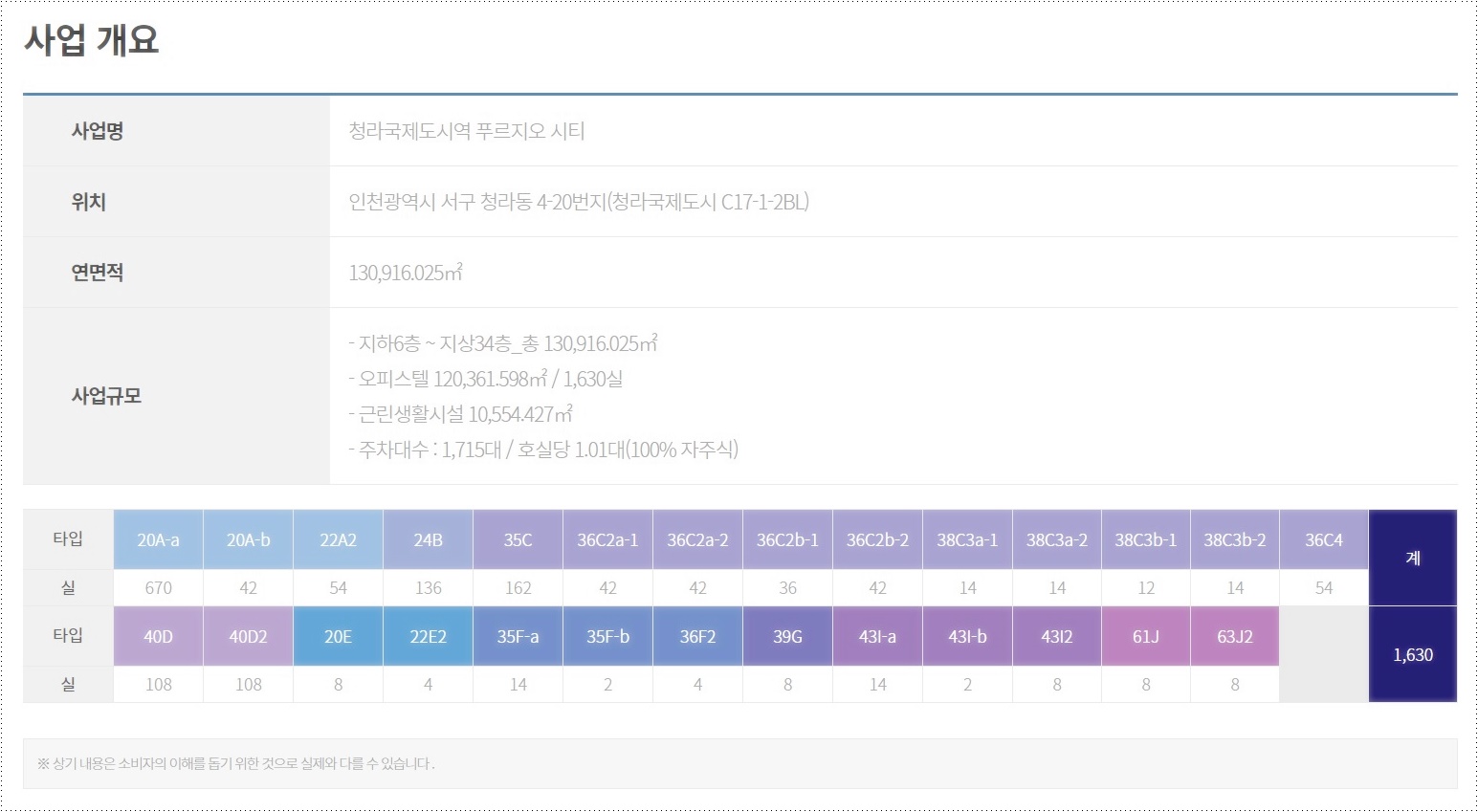The image size is (1478, 812).
Task: Click the 1,630 total count cell
Action: point(1413,655)
